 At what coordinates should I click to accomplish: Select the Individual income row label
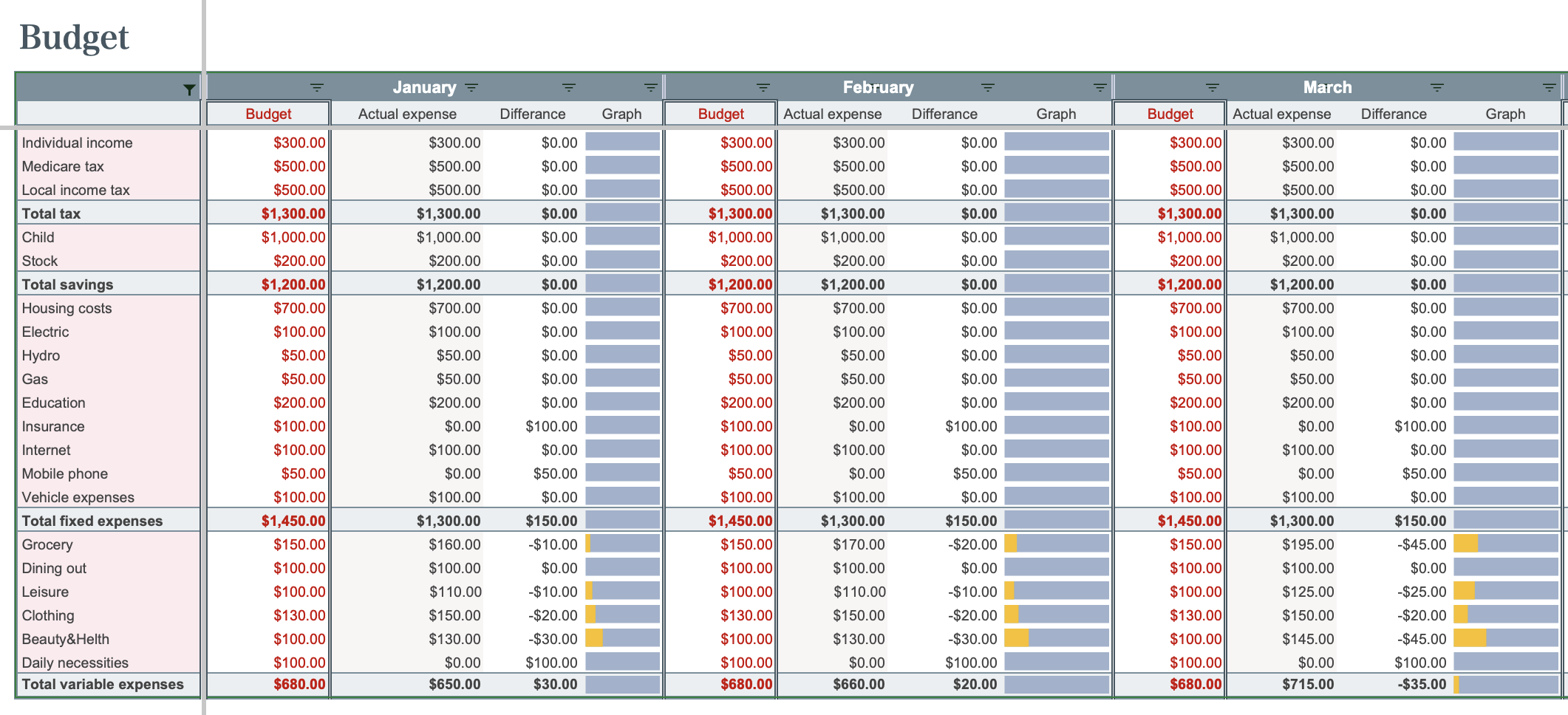[x=68, y=143]
